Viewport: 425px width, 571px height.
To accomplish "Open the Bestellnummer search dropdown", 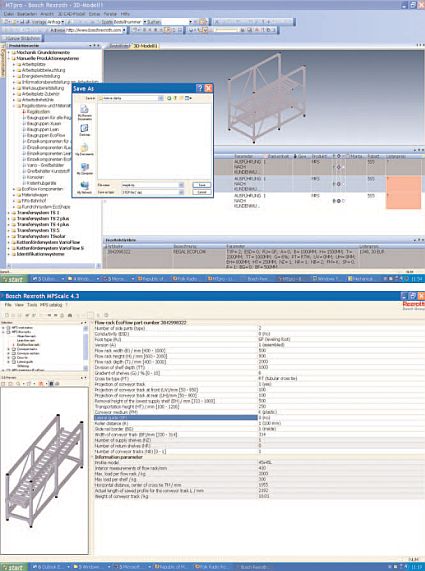I will pyautogui.click(x=145, y=22).
